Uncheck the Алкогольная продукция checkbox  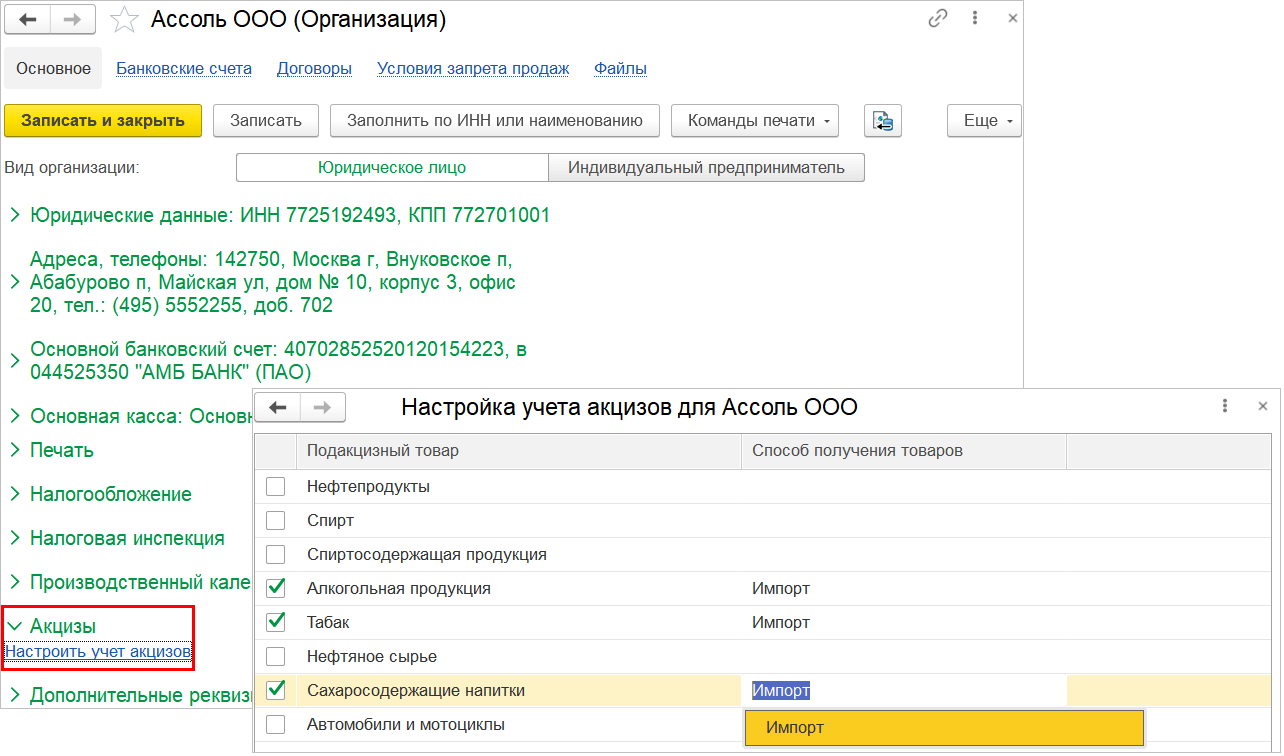(276, 589)
